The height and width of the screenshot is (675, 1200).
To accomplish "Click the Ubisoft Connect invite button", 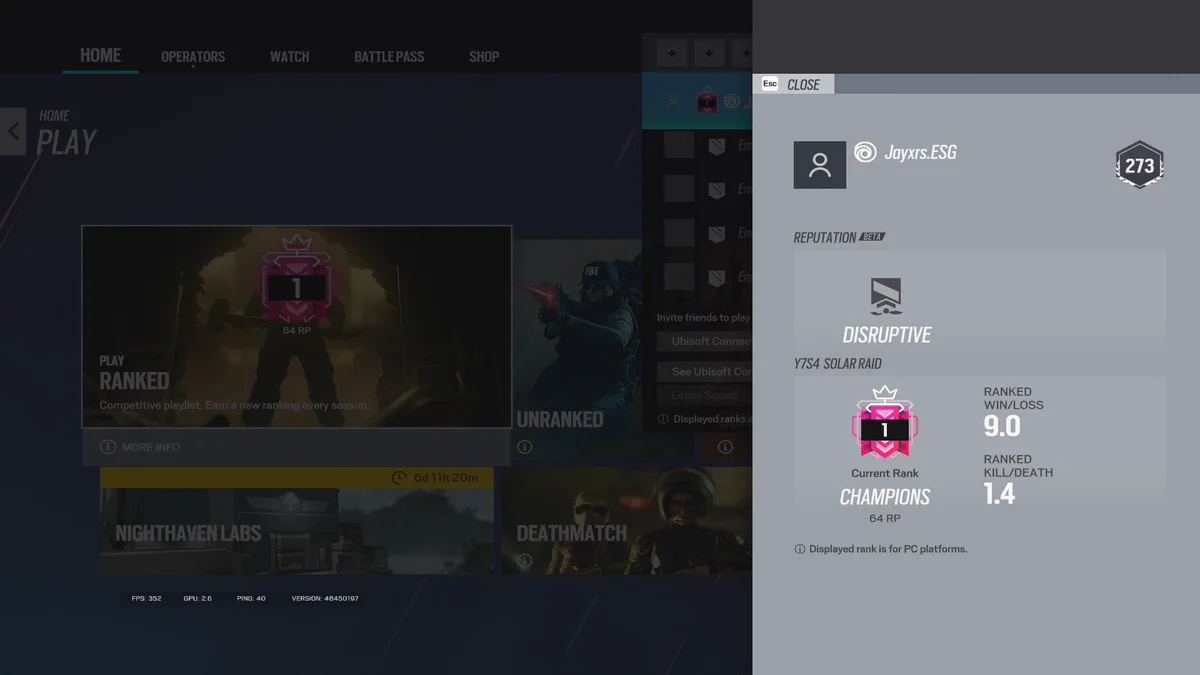I will 705,341.
